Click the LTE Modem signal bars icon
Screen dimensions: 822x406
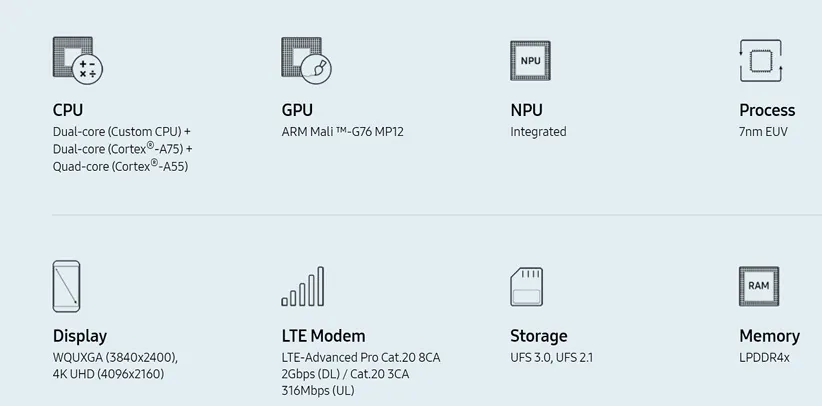303,286
